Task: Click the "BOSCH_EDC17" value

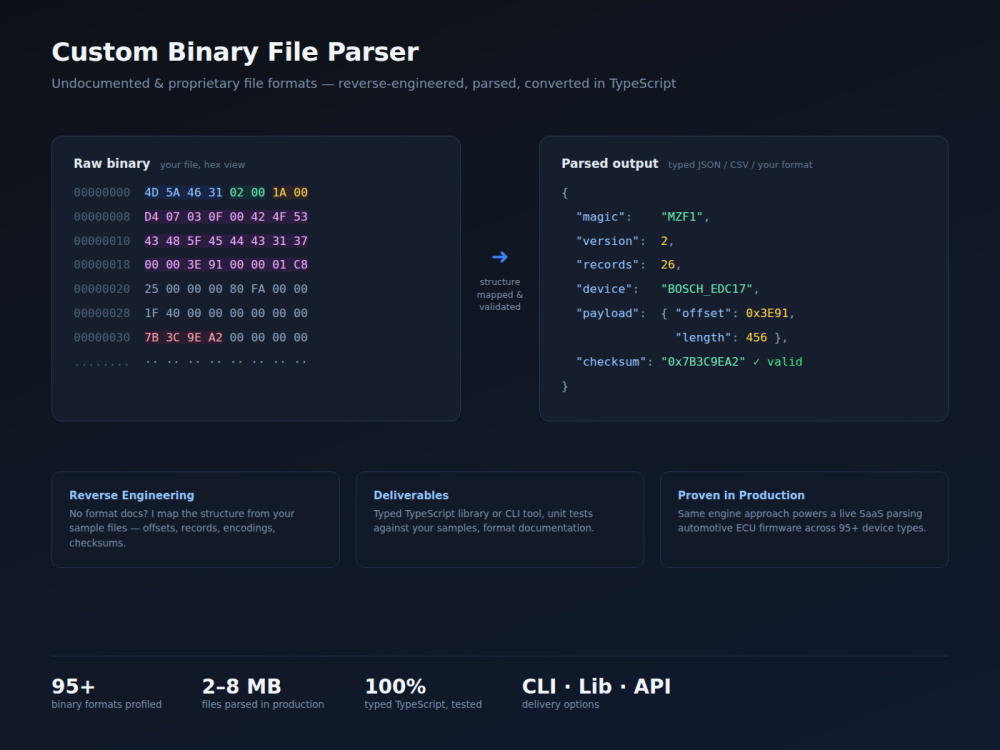Action: (x=707, y=289)
